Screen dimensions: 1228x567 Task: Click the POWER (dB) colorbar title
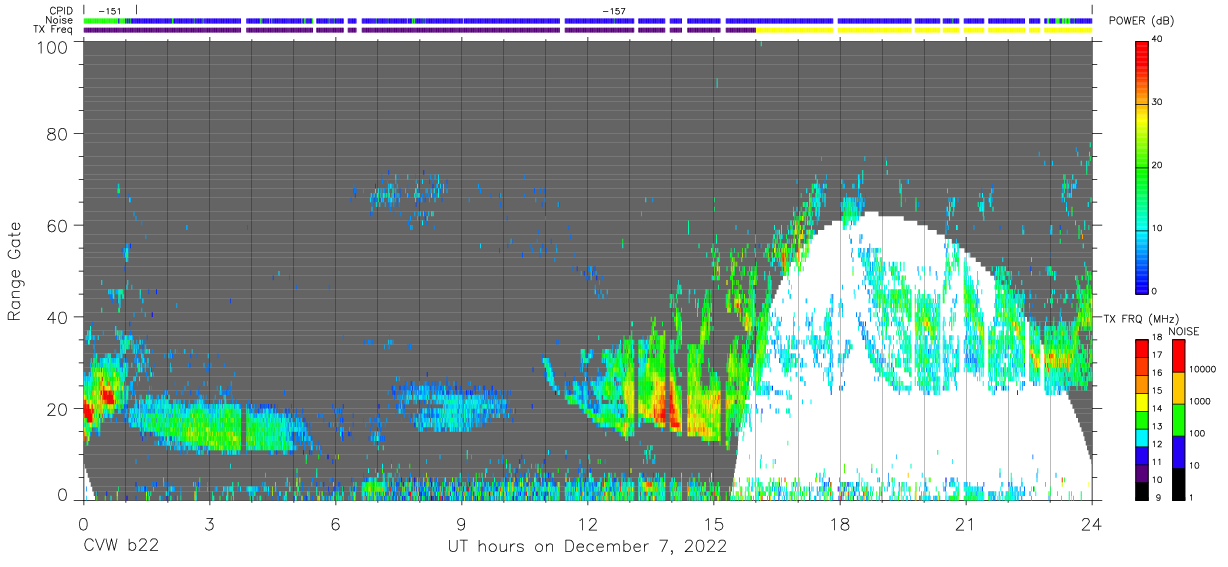click(1141, 21)
